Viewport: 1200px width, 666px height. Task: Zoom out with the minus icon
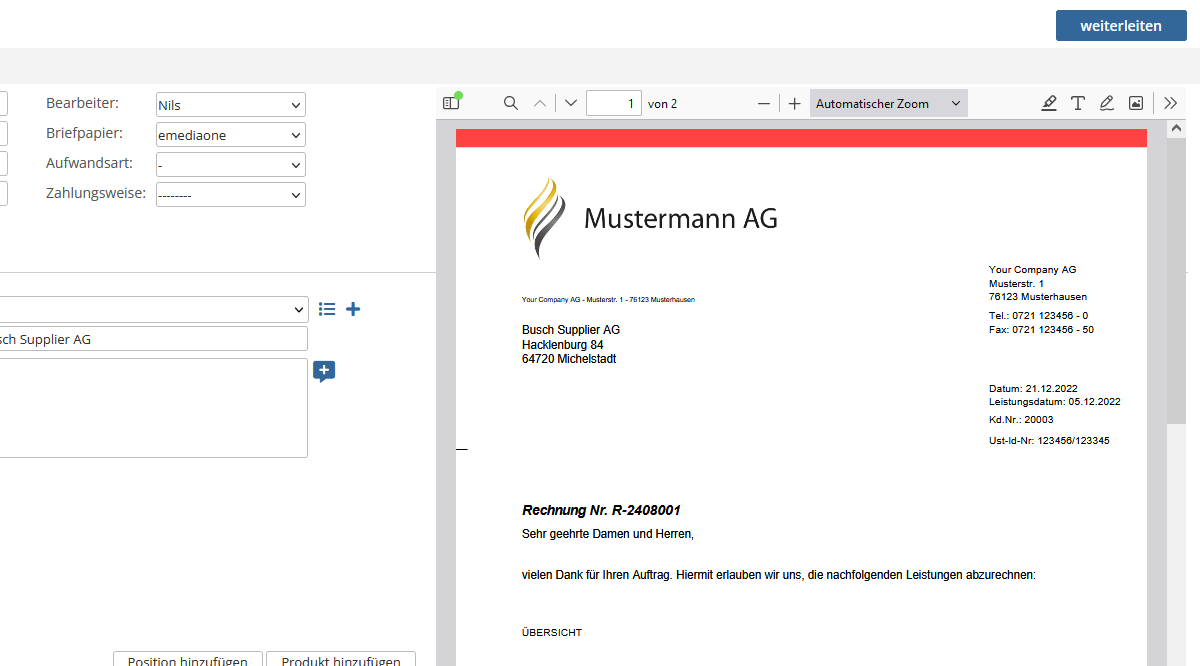(764, 103)
